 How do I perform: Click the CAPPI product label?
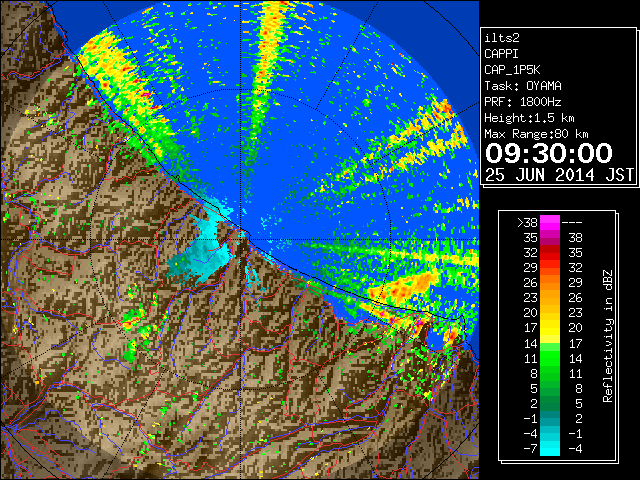(501, 54)
